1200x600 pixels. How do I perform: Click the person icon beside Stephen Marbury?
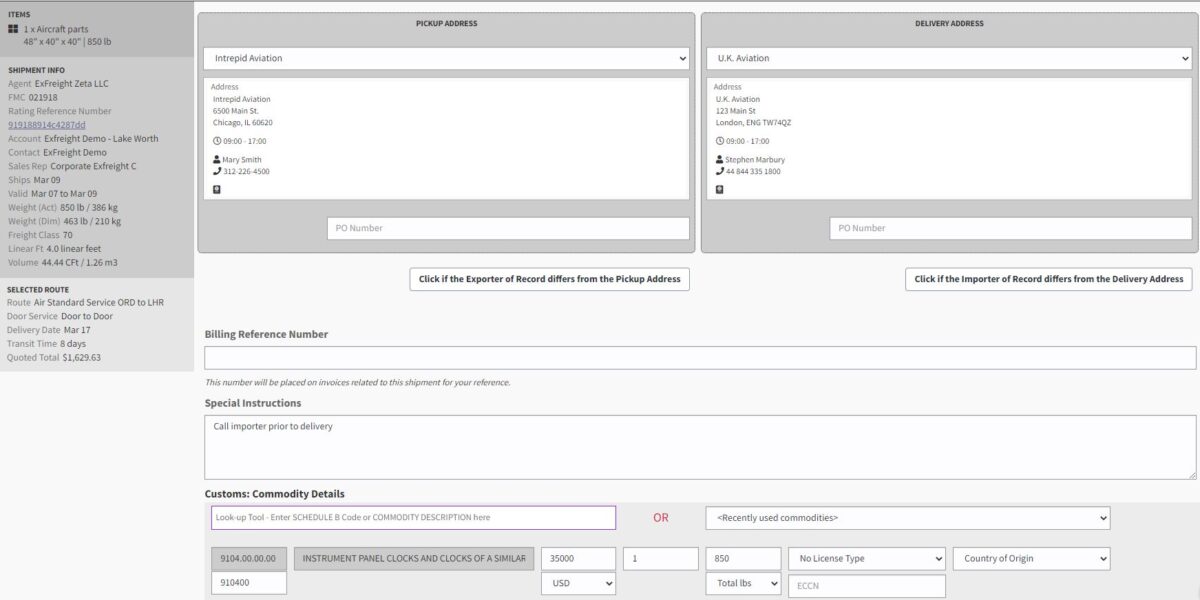(x=720, y=160)
